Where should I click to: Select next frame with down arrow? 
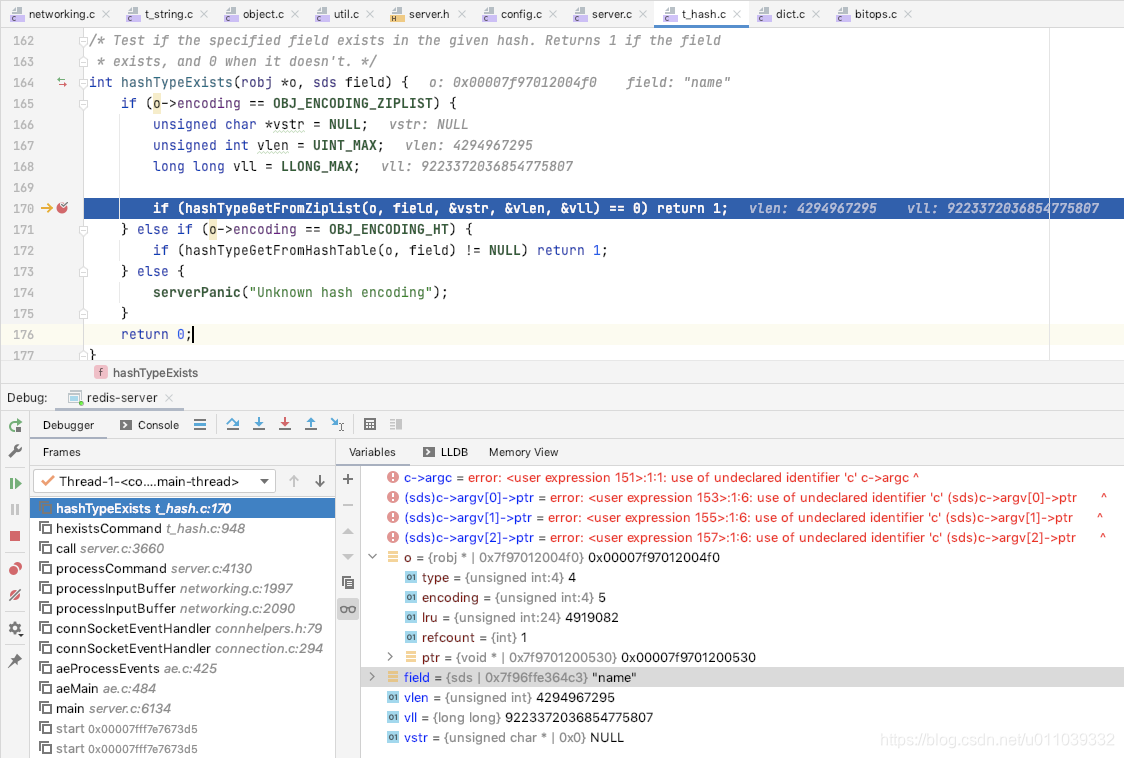[x=320, y=481]
